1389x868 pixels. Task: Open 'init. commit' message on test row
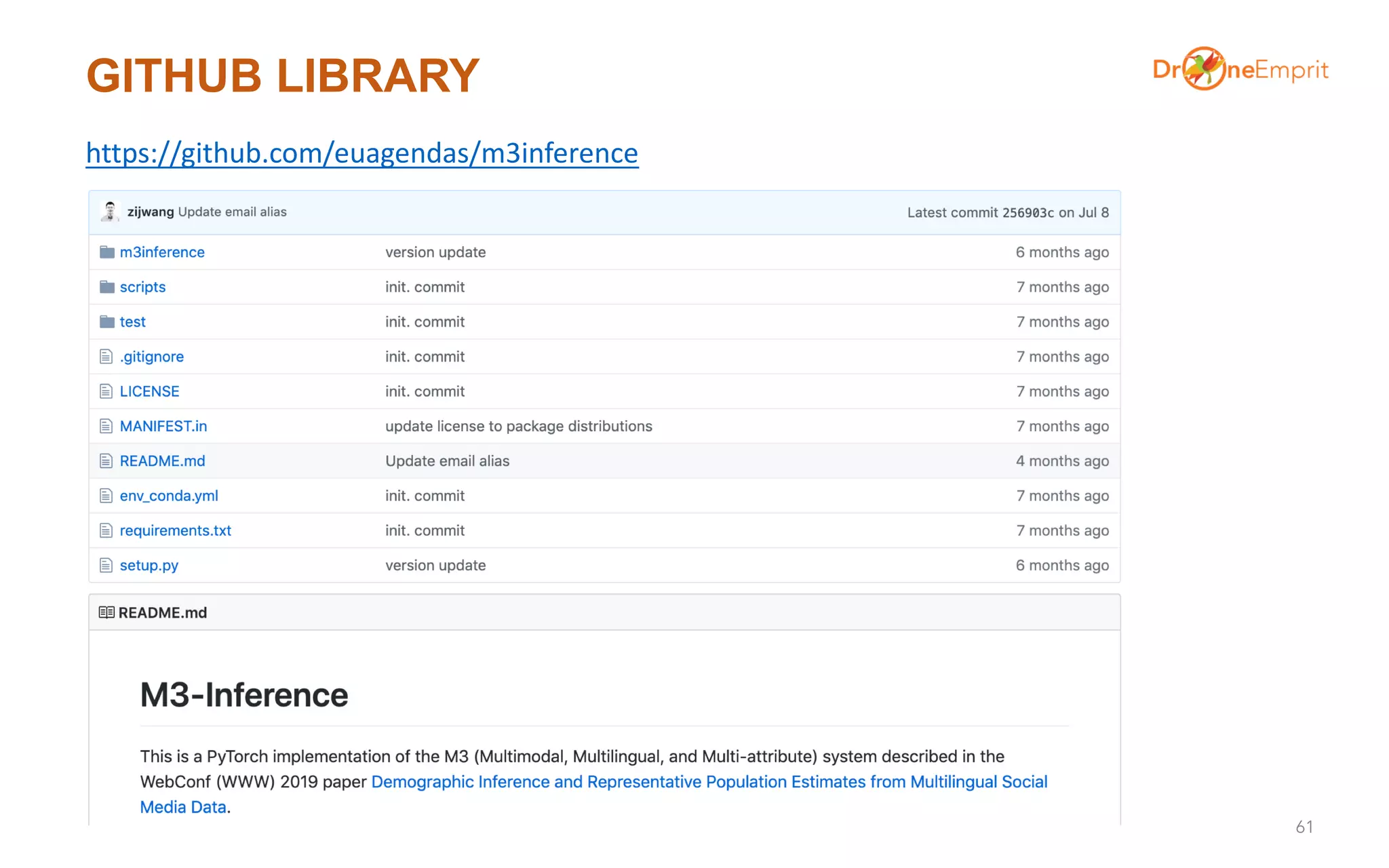click(x=425, y=321)
